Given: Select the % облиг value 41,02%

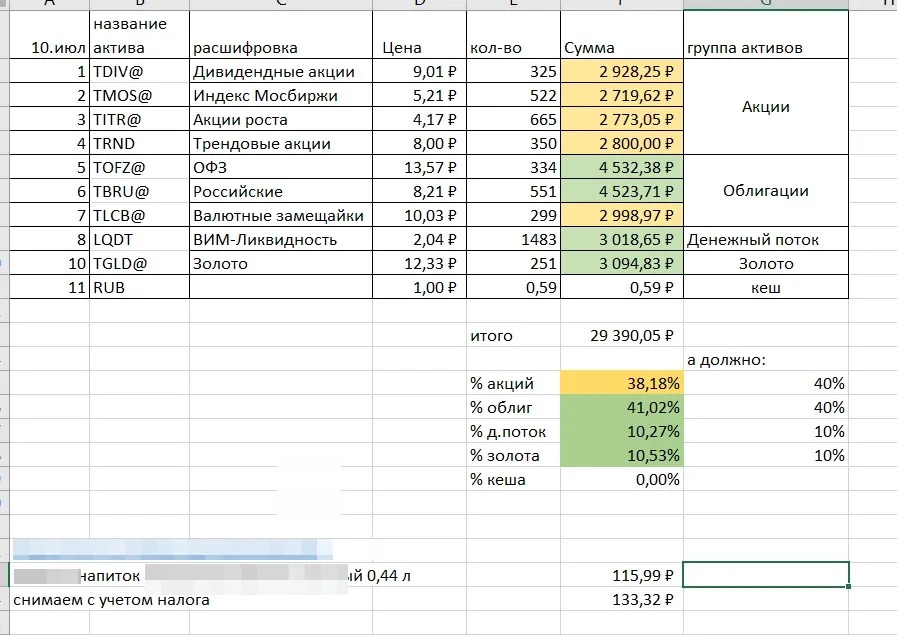Looking at the screenshot, I should 622,407.
